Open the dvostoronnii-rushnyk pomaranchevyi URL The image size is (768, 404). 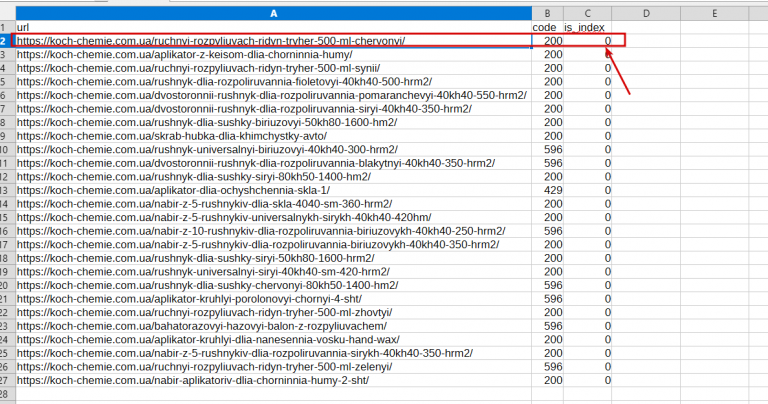tap(272, 95)
